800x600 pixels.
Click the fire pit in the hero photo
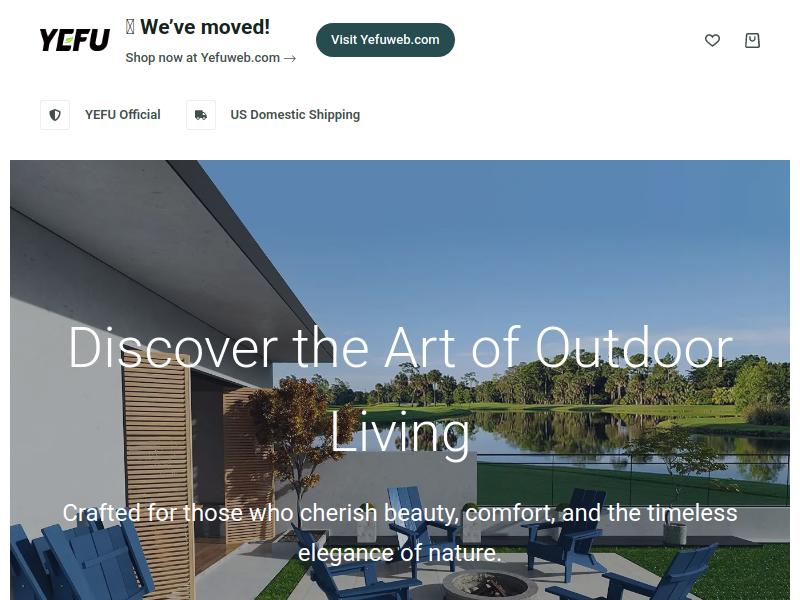click(485, 586)
